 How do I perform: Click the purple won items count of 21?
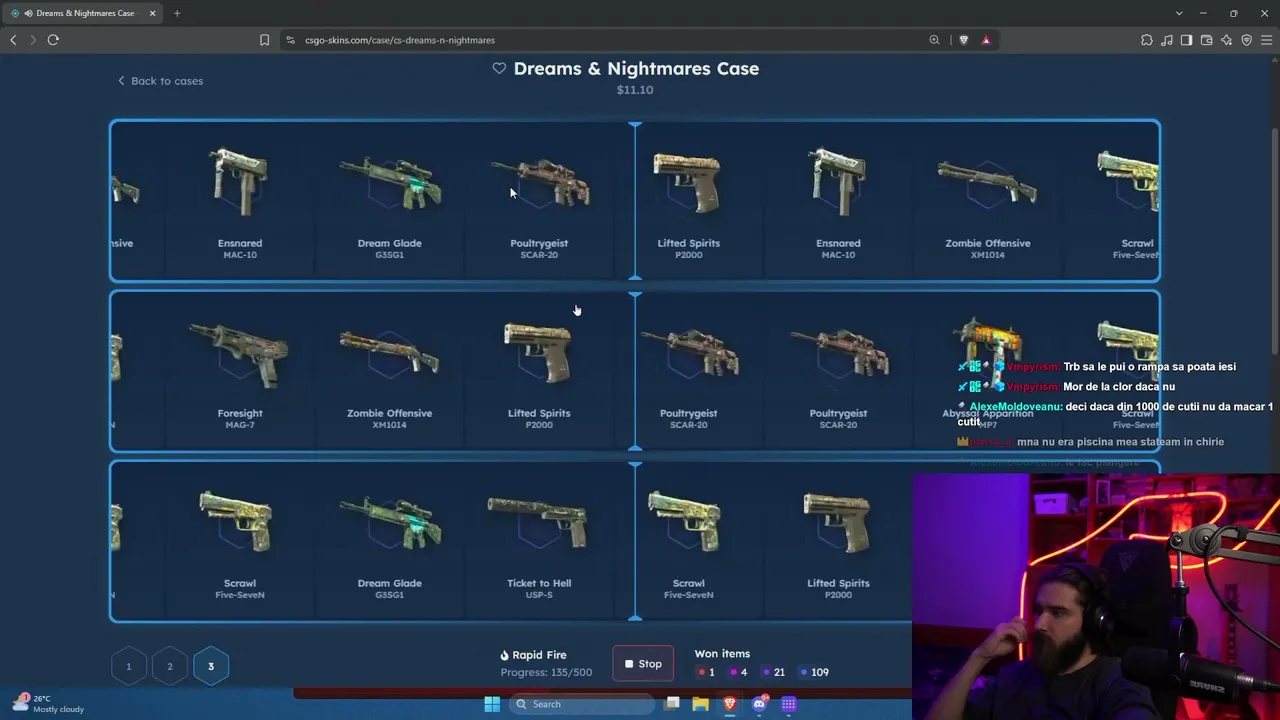pos(773,672)
